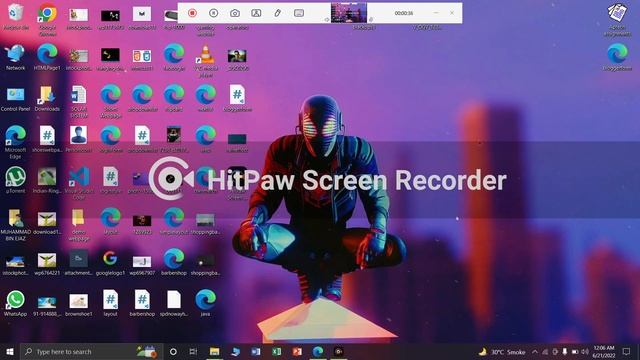Open Task View on the taskbar
The height and width of the screenshot is (360, 640).
point(193,351)
